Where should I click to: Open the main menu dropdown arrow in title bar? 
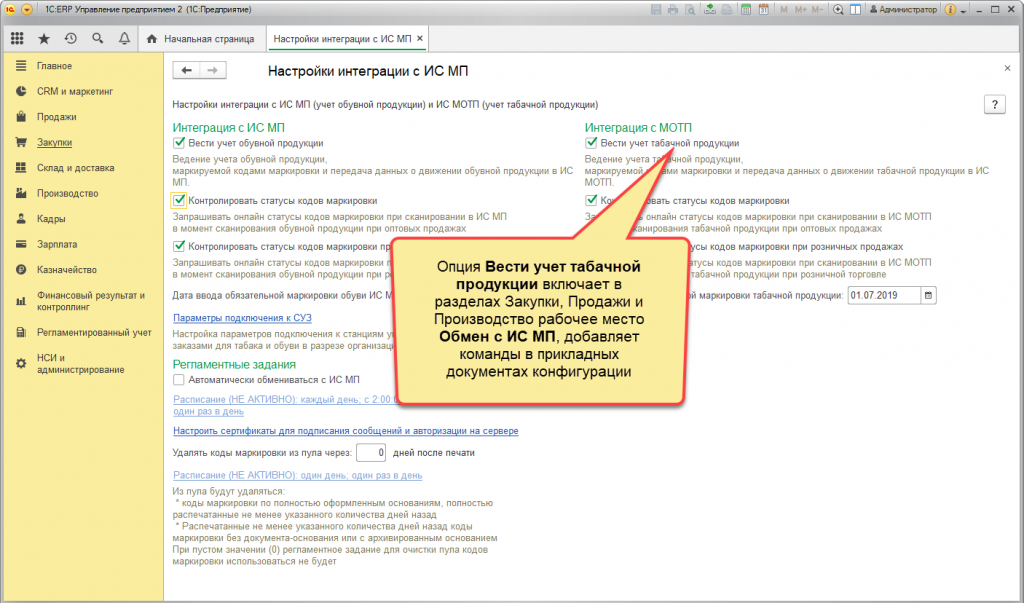click(25, 9)
